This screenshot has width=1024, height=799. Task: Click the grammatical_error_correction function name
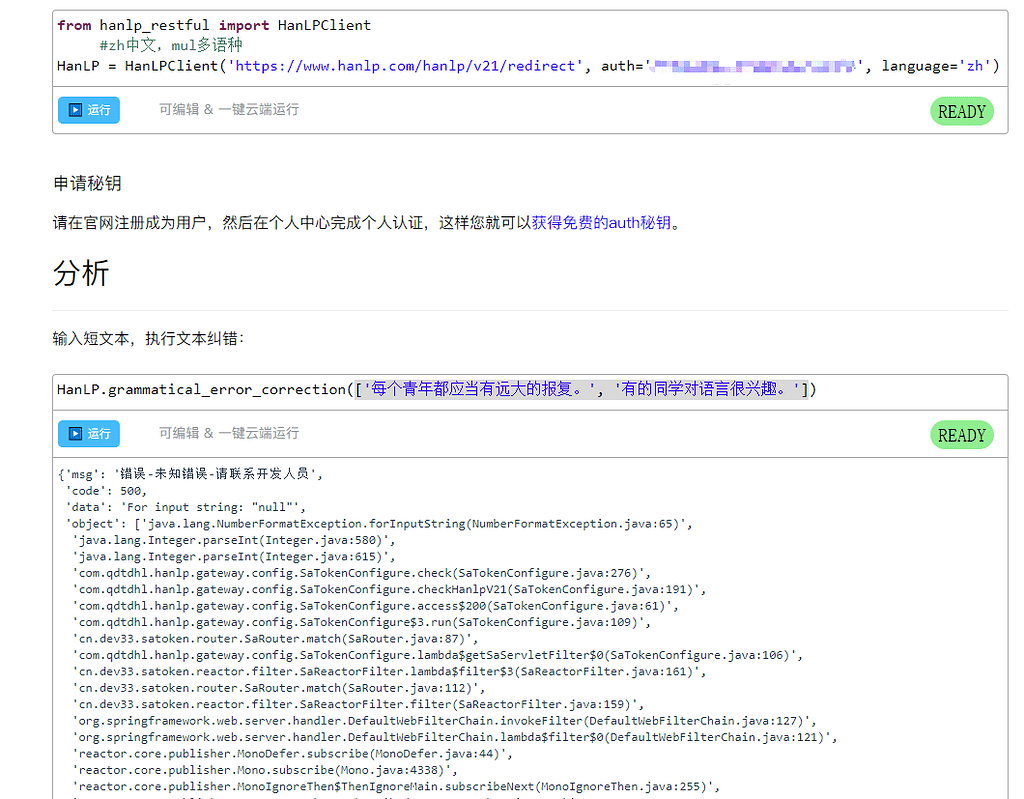point(225,389)
